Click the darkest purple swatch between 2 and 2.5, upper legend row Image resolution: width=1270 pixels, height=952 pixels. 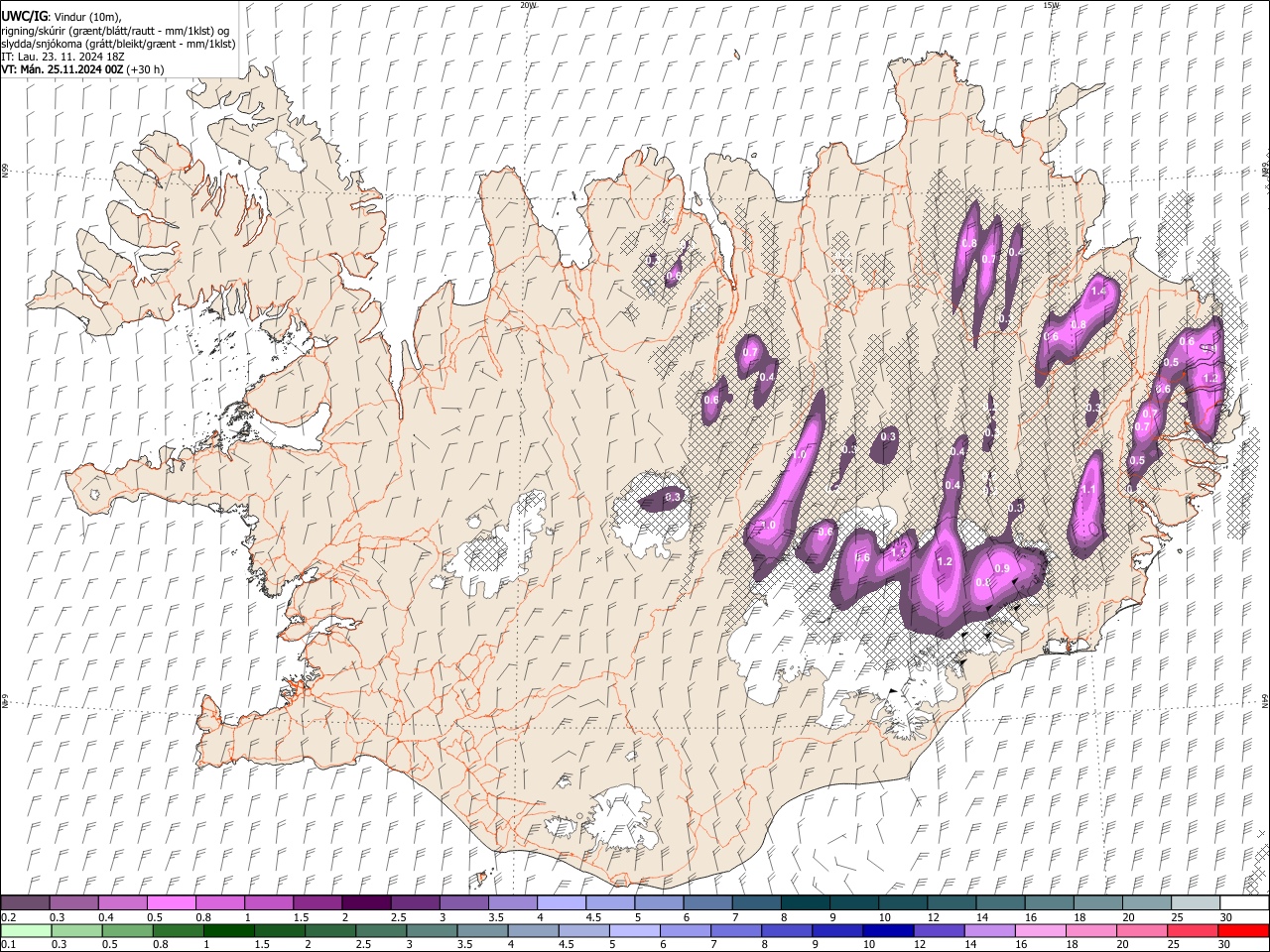click(365, 903)
